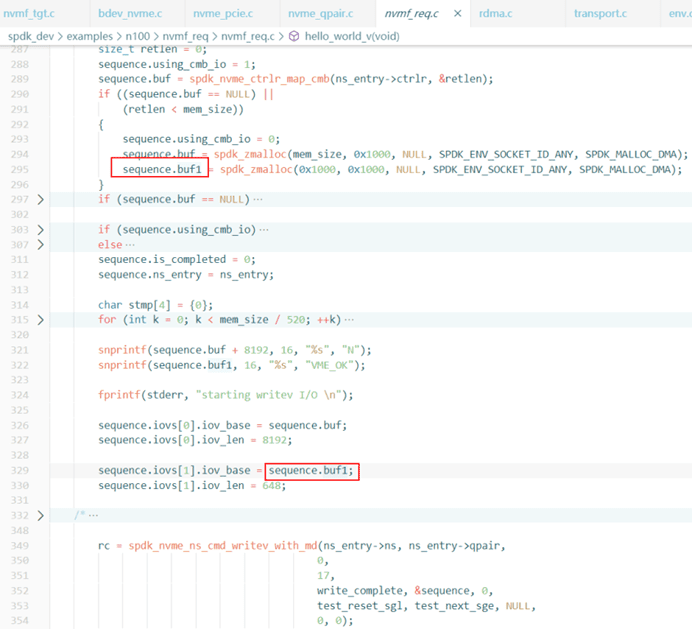Click line number 288 in gutter
The image size is (692, 629).
pyautogui.click(x=20, y=64)
